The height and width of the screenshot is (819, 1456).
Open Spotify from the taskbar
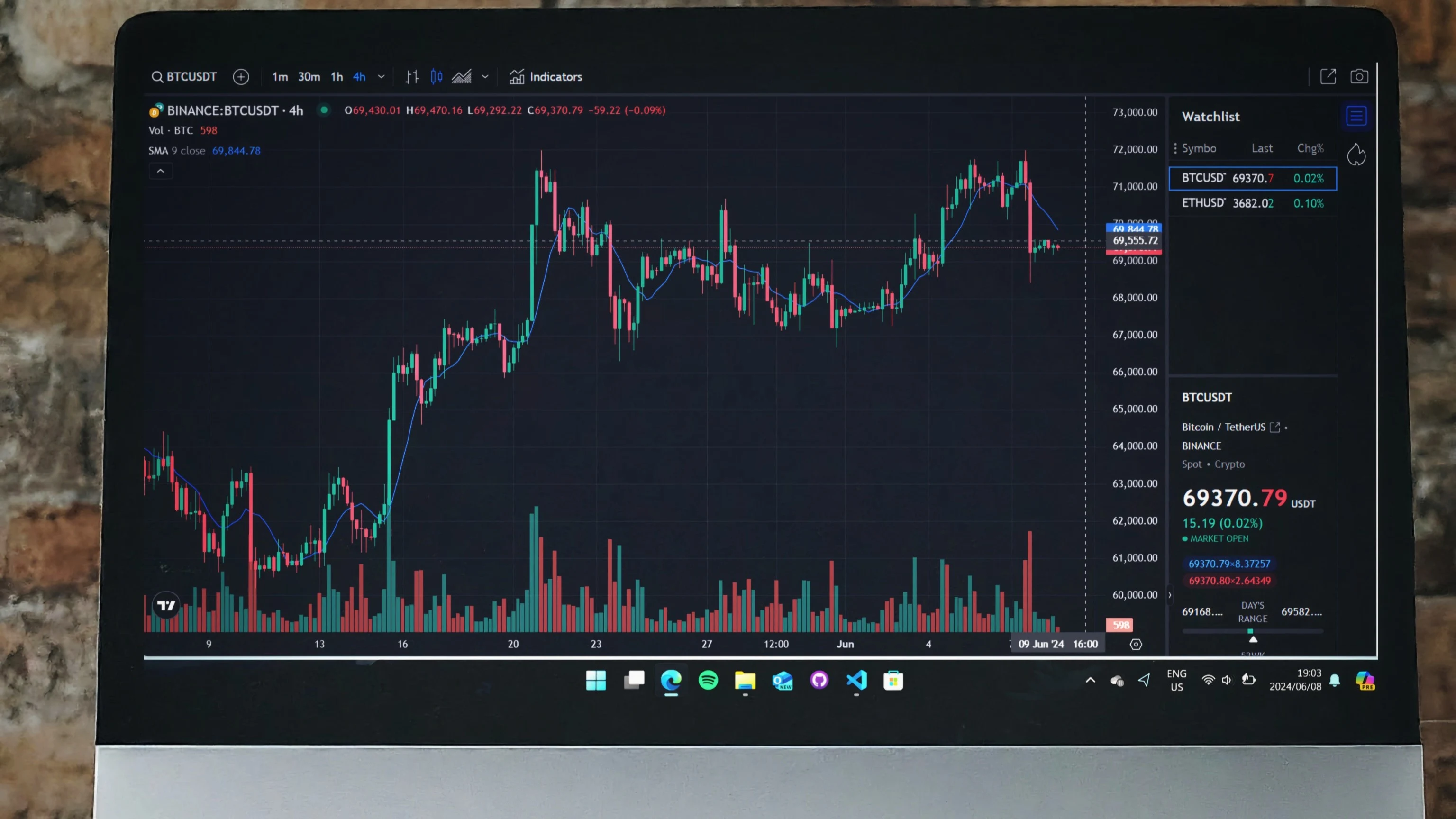(x=708, y=680)
